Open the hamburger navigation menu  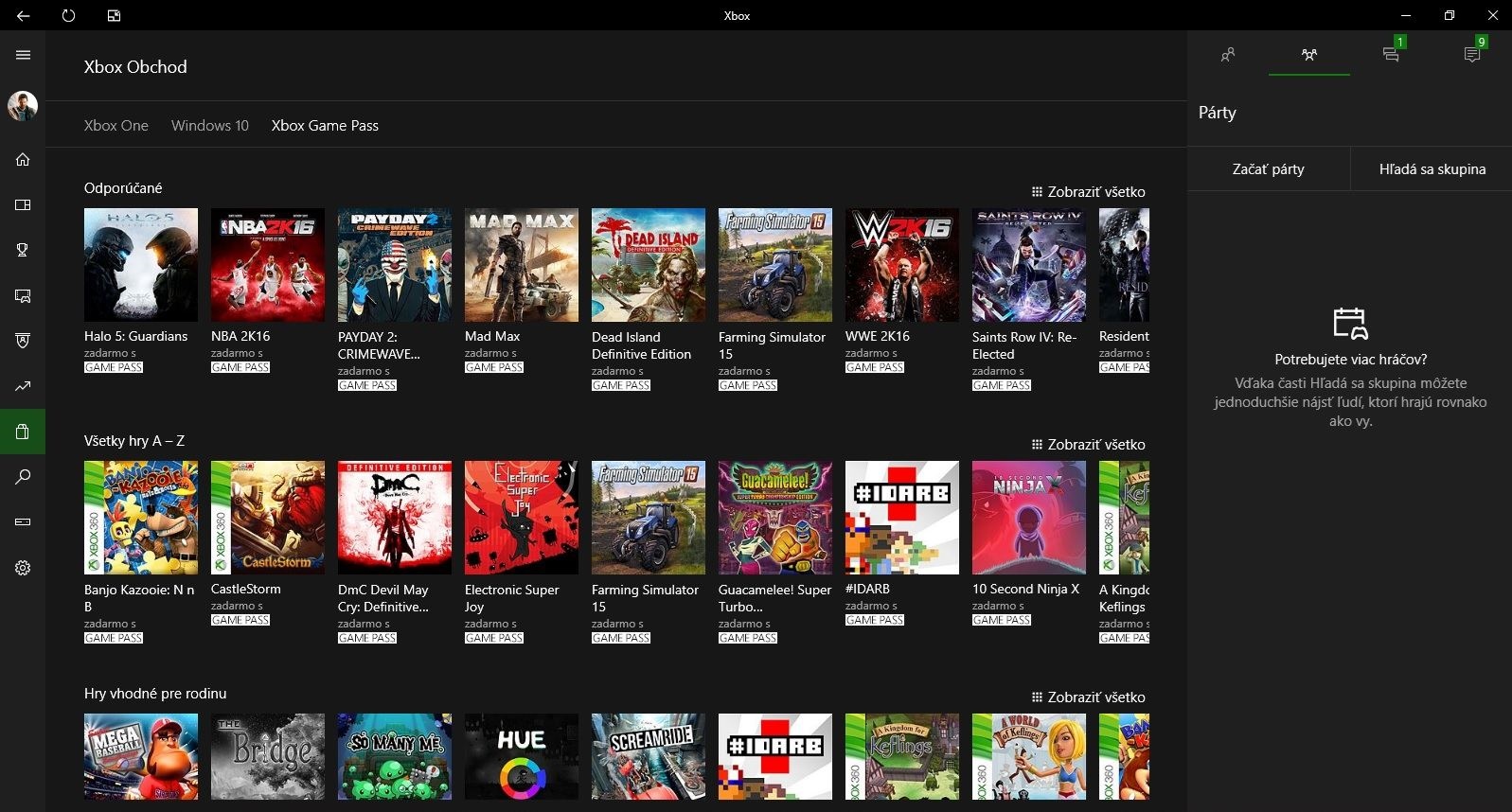[x=23, y=55]
